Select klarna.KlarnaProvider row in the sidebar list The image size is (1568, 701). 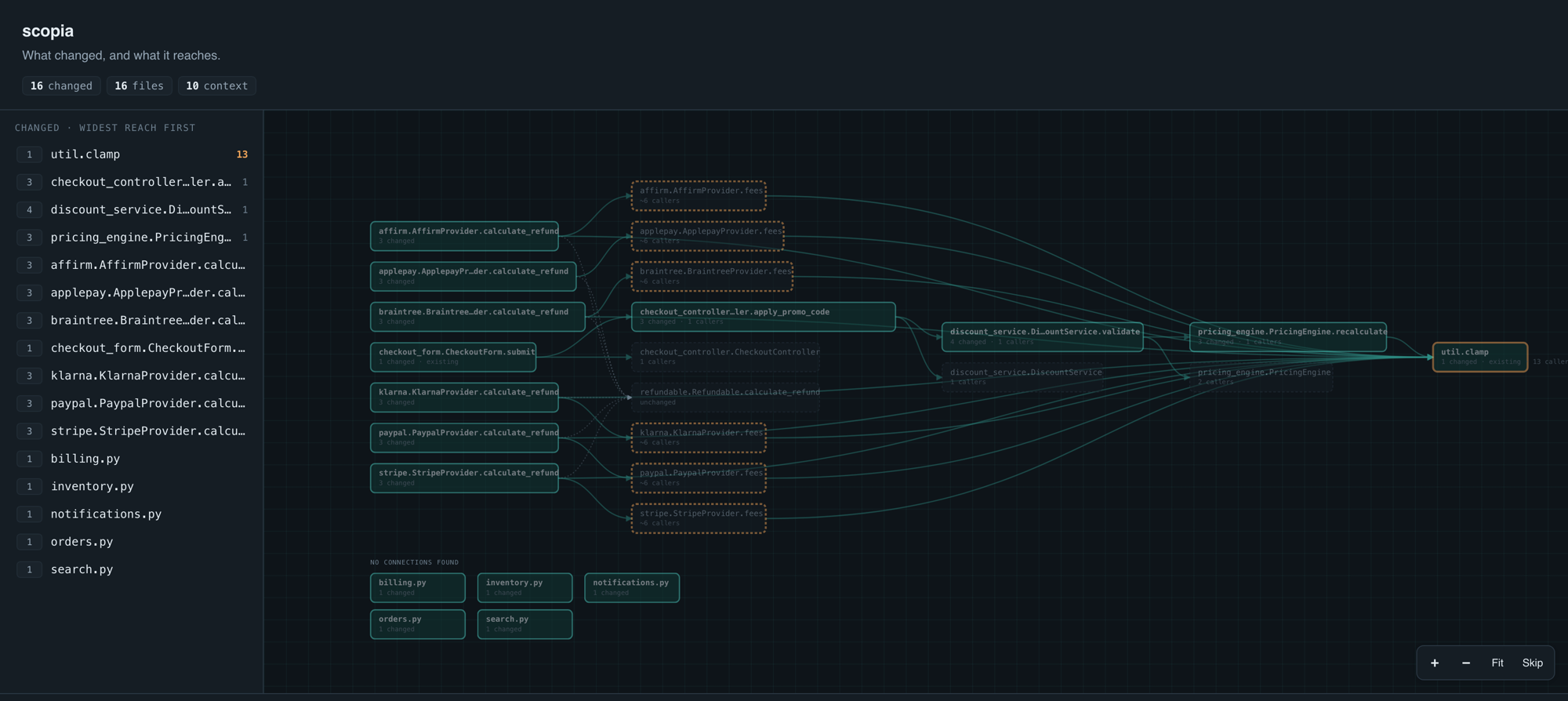click(132, 376)
